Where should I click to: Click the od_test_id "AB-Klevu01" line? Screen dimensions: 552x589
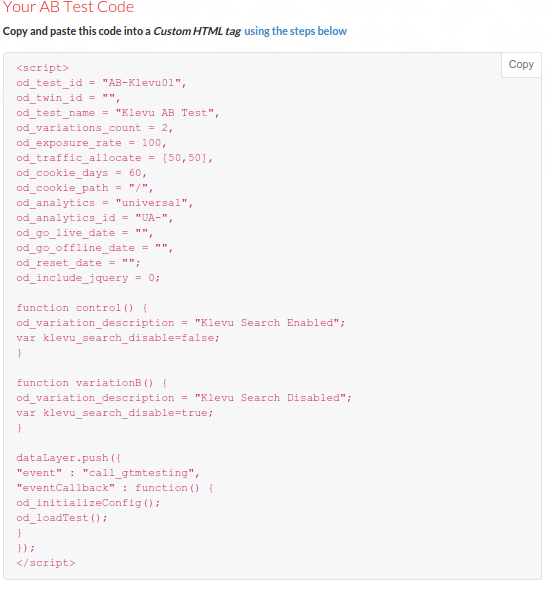(x=101, y=83)
